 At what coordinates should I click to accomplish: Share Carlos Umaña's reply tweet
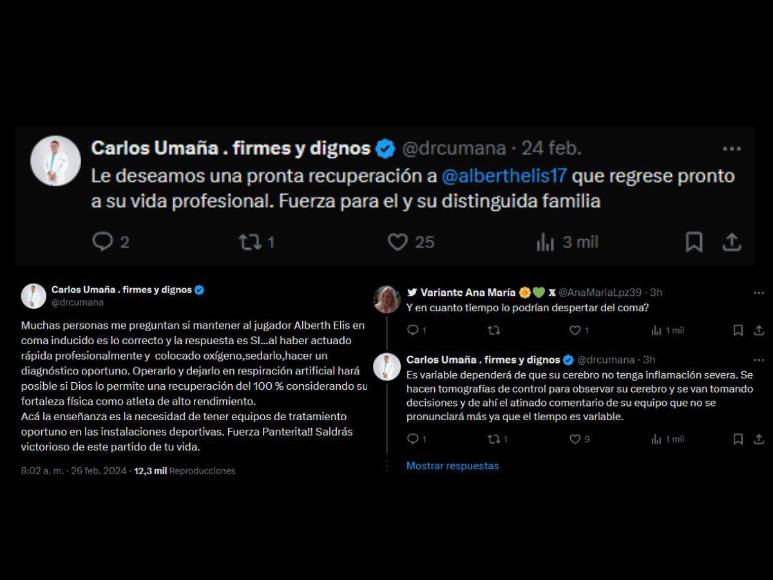[x=759, y=439]
